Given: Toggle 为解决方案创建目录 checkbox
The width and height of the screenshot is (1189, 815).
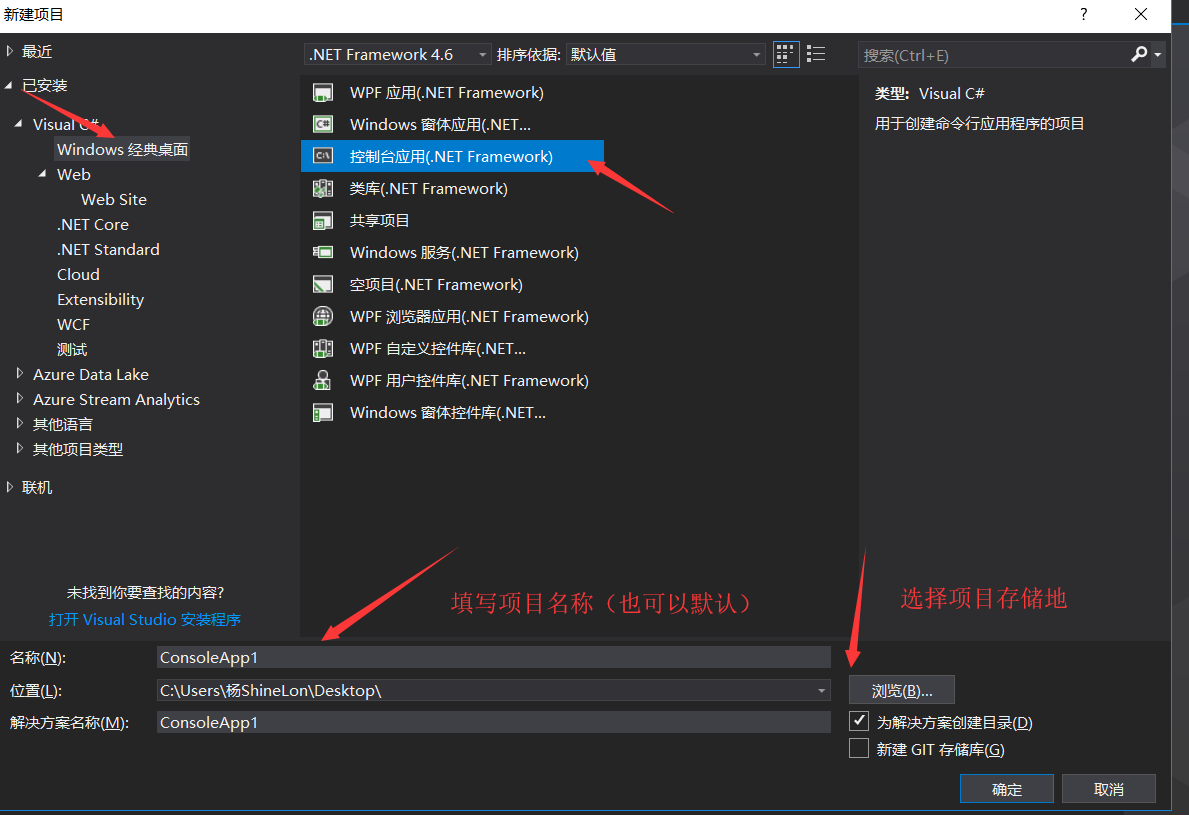Looking at the screenshot, I should [x=859, y=721].
